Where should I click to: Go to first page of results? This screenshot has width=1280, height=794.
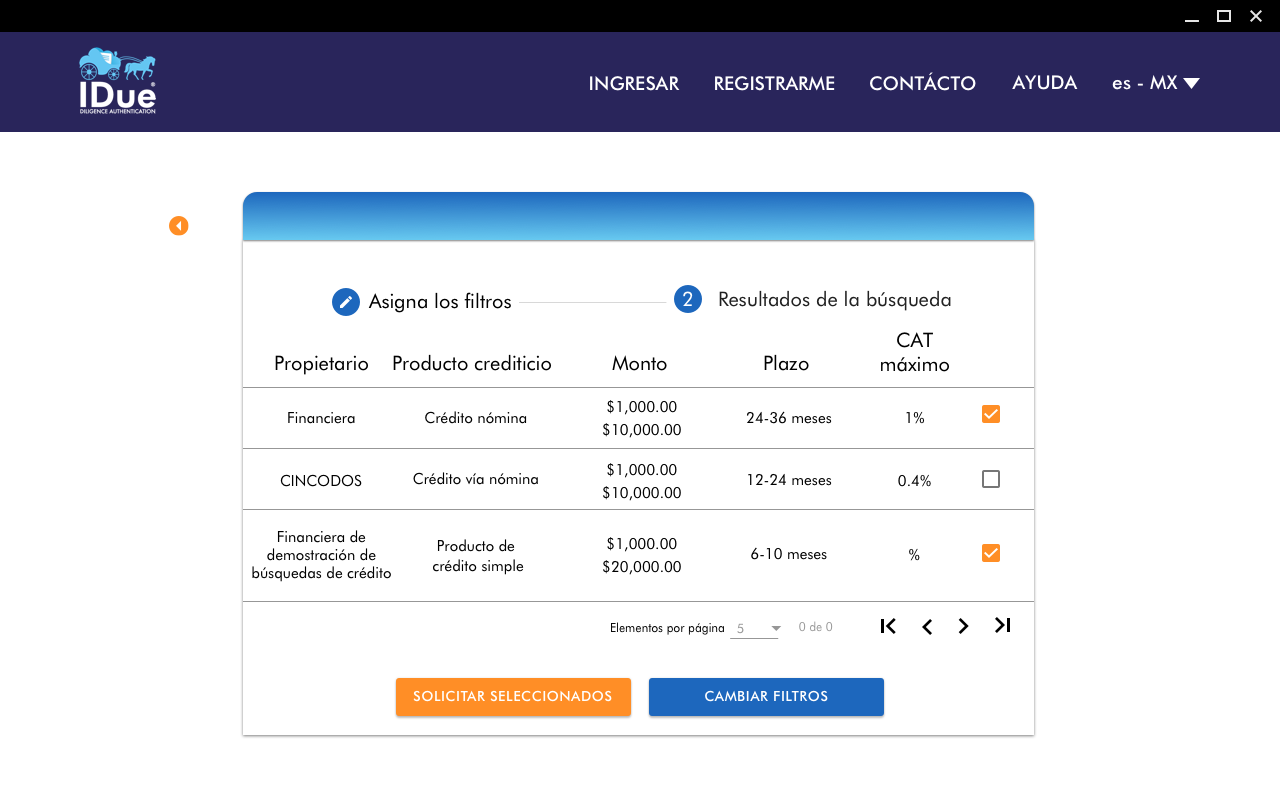coord(888,626)
